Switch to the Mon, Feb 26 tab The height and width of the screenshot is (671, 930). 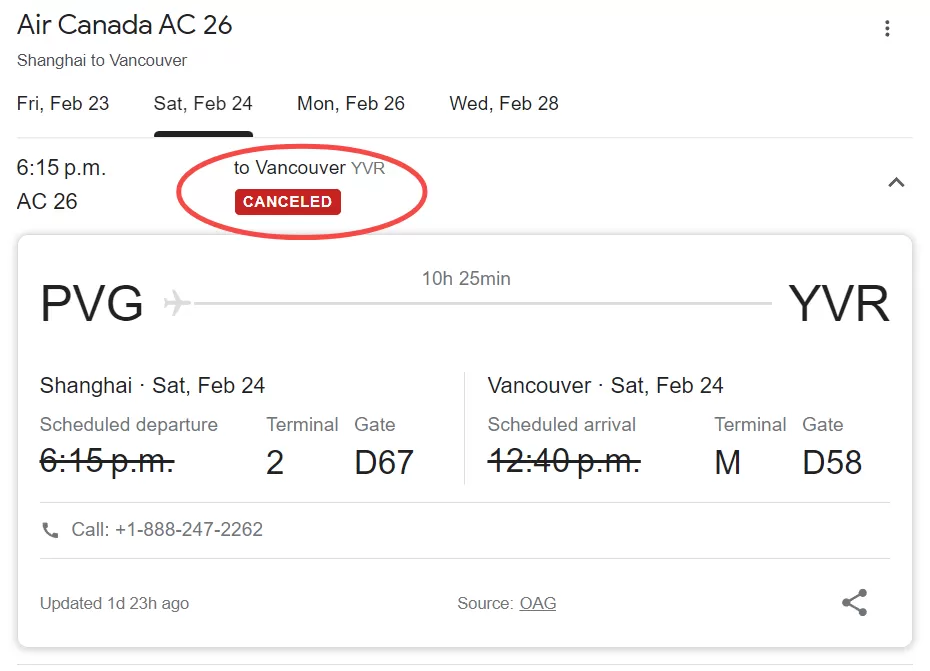tap(351, 104)
